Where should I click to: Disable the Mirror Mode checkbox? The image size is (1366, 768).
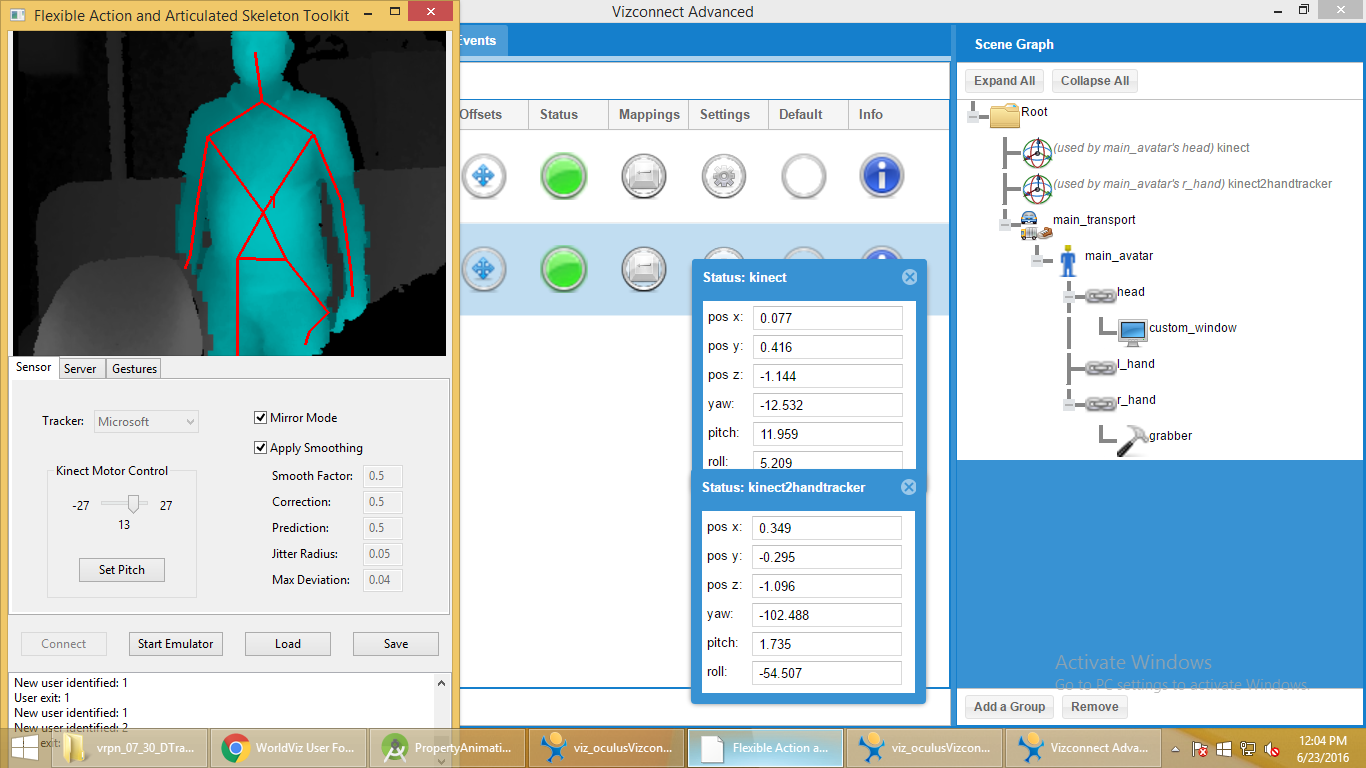click(x=261, y=418)
